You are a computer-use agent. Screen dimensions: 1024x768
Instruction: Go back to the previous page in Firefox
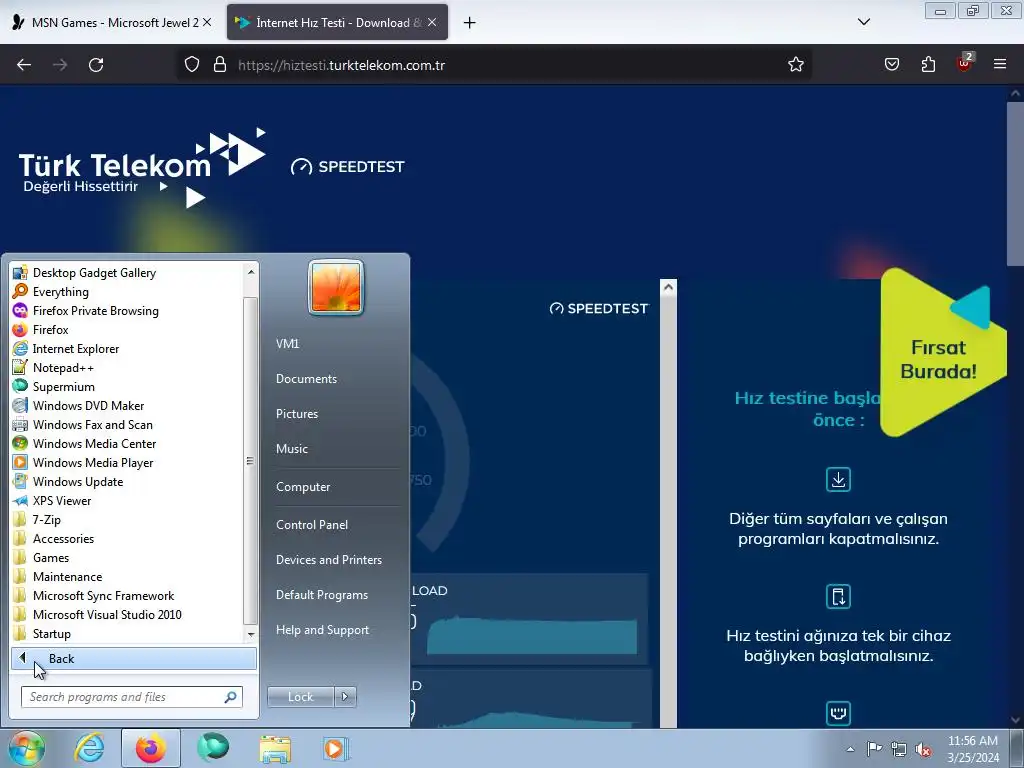[24, 65]
